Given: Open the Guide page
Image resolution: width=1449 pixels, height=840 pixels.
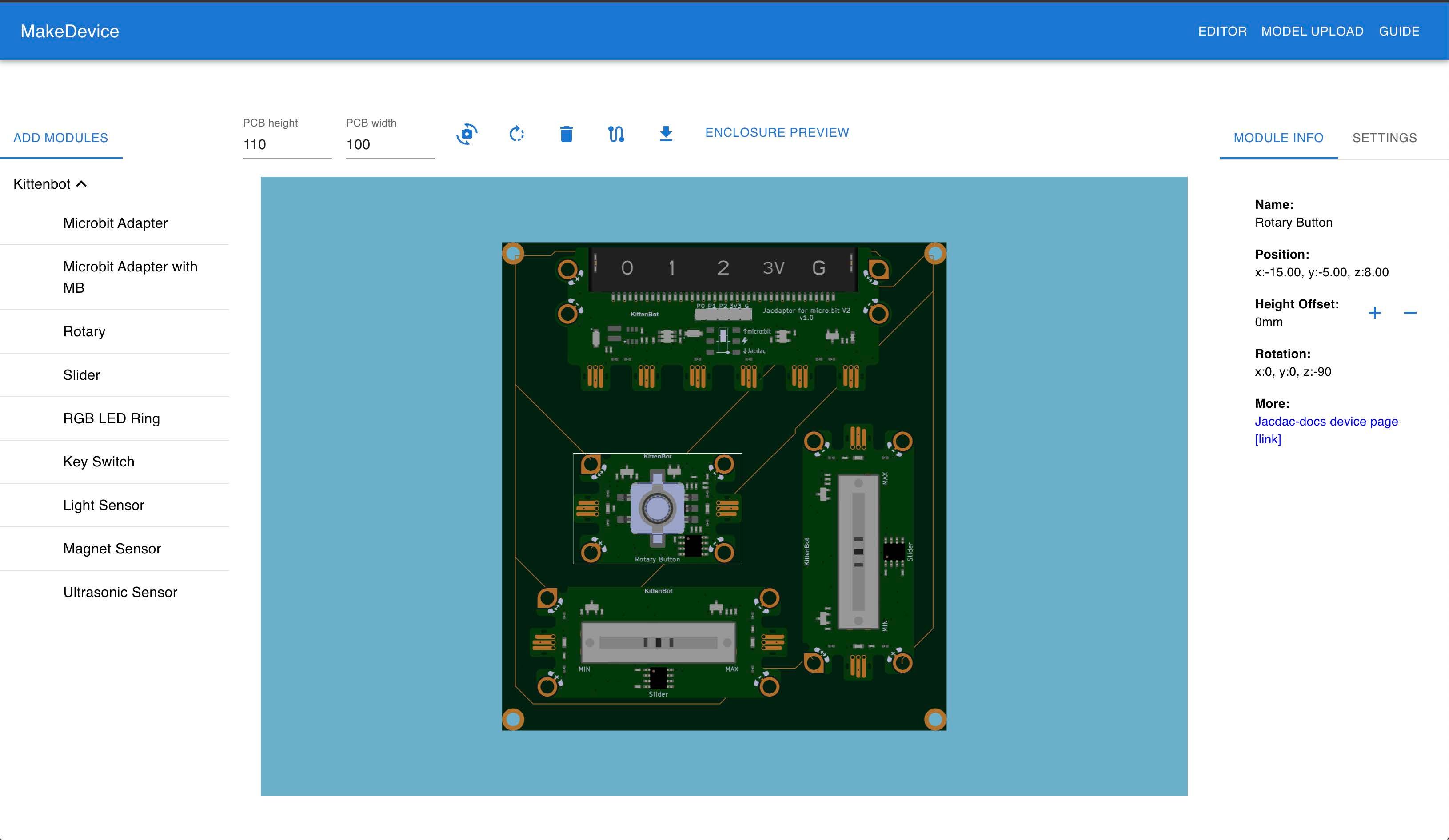Looking at the screenshot, I should pyautogui.click(x=1399, y=31).
